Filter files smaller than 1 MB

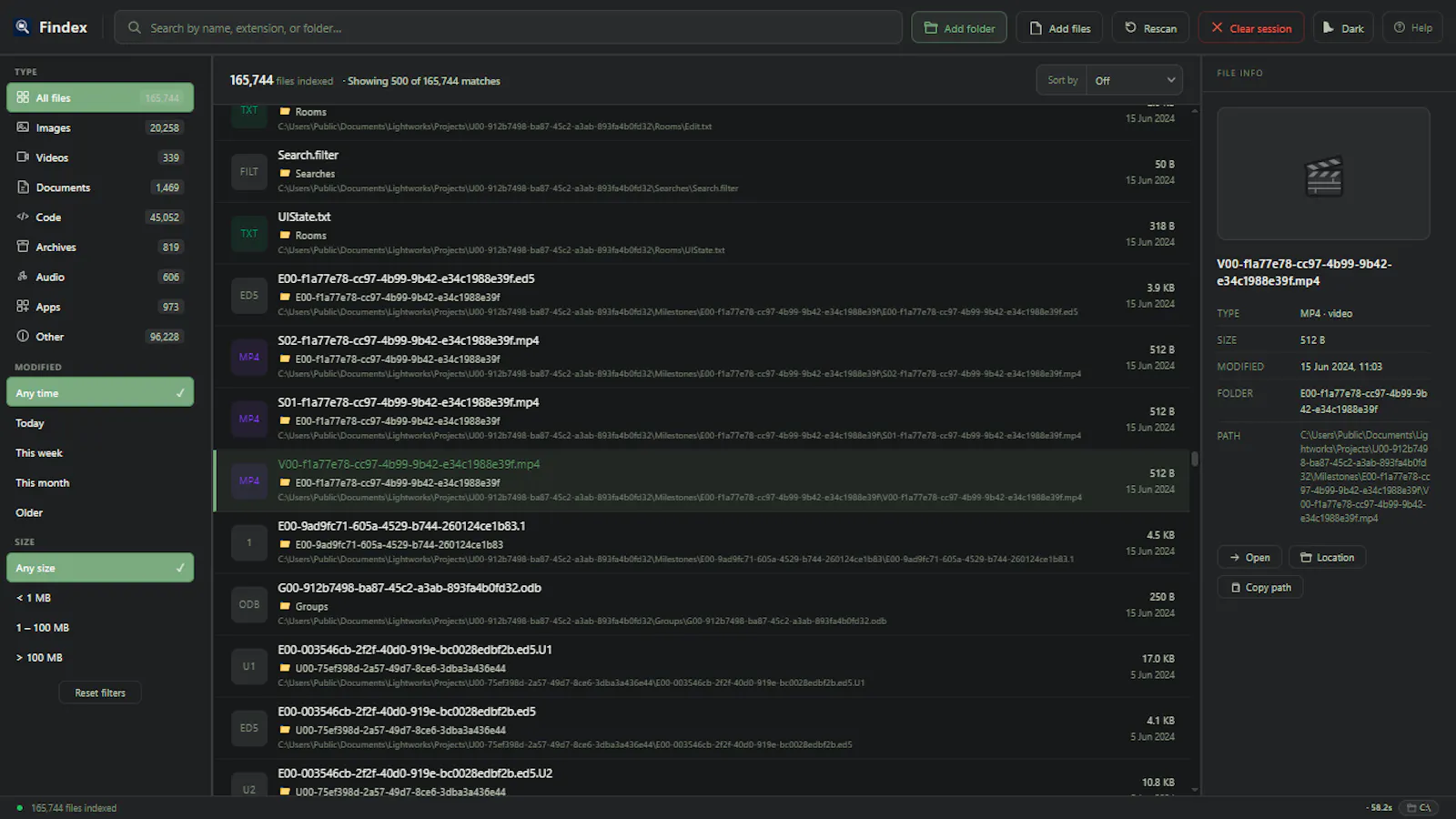[x=100, y=598]
